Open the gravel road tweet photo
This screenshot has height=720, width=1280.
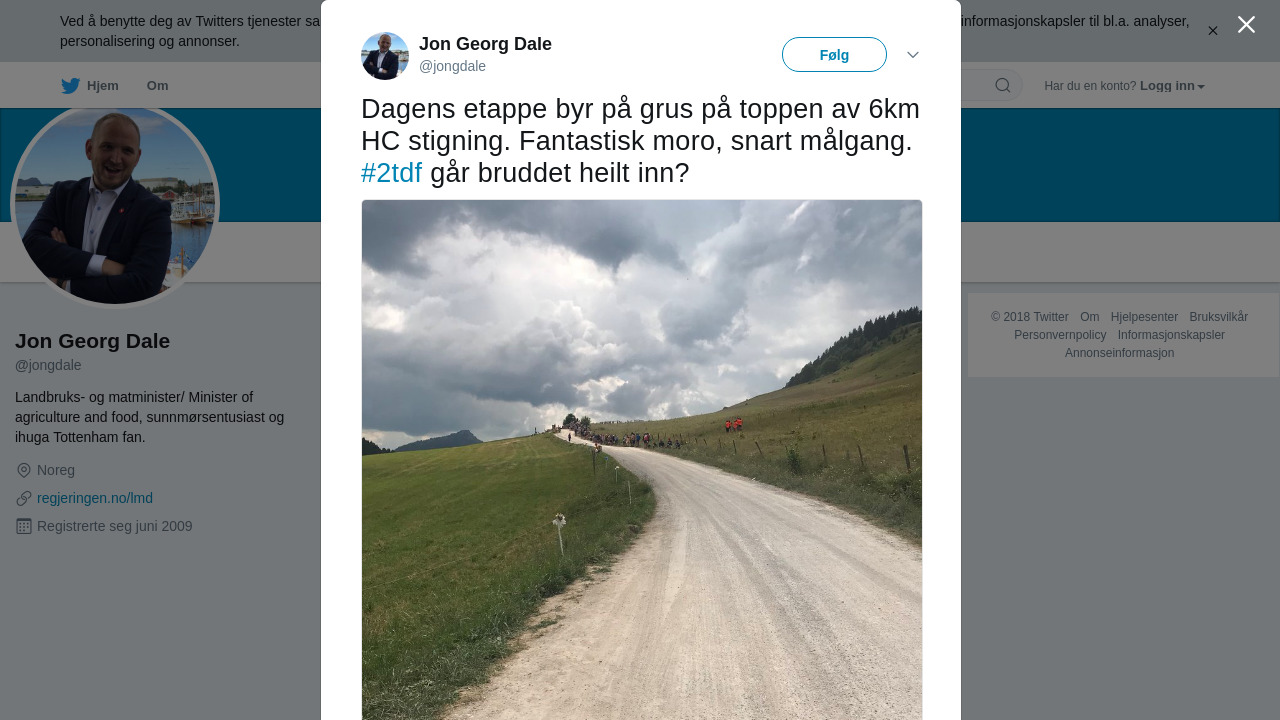(642, 460)
